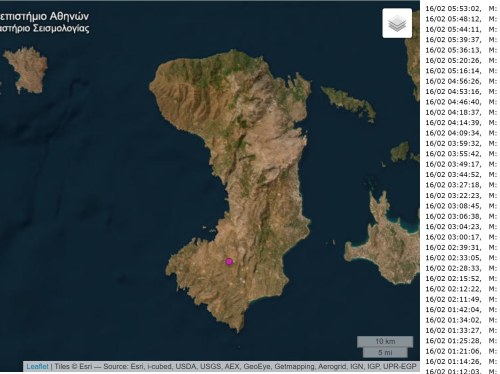Select the 16/02 03:00:17 event entry
Image resolution: width=500 pixels, height=374 pixels.
pos(461,237)
